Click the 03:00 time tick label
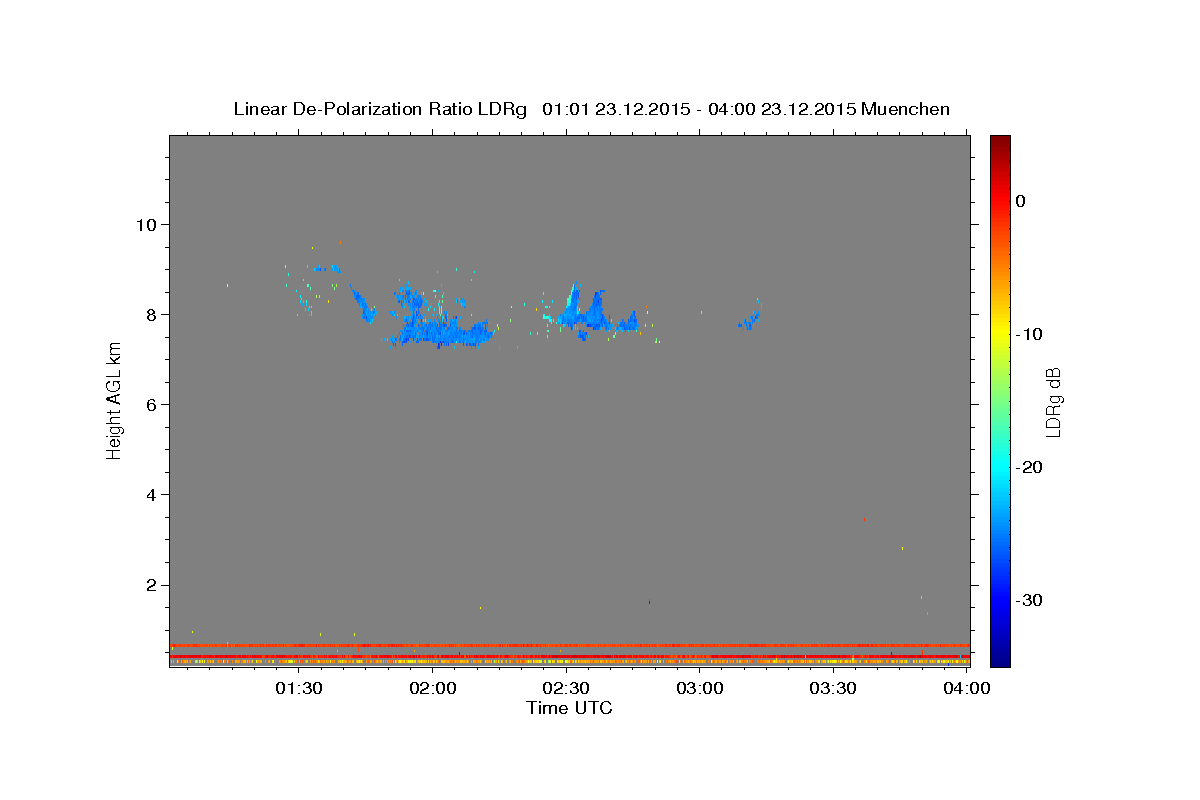The width and height of the screenshot is (1200, 800). pyautogui.click(x=700, y=689)
